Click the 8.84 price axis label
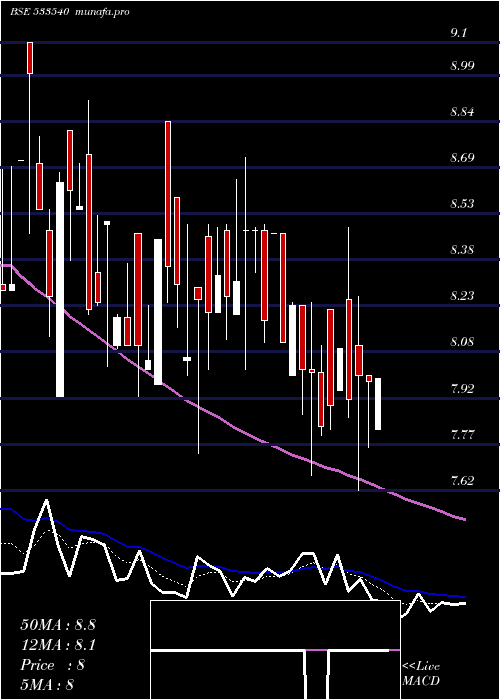Viewport: 500px width, 700px height. click(462, 112)
